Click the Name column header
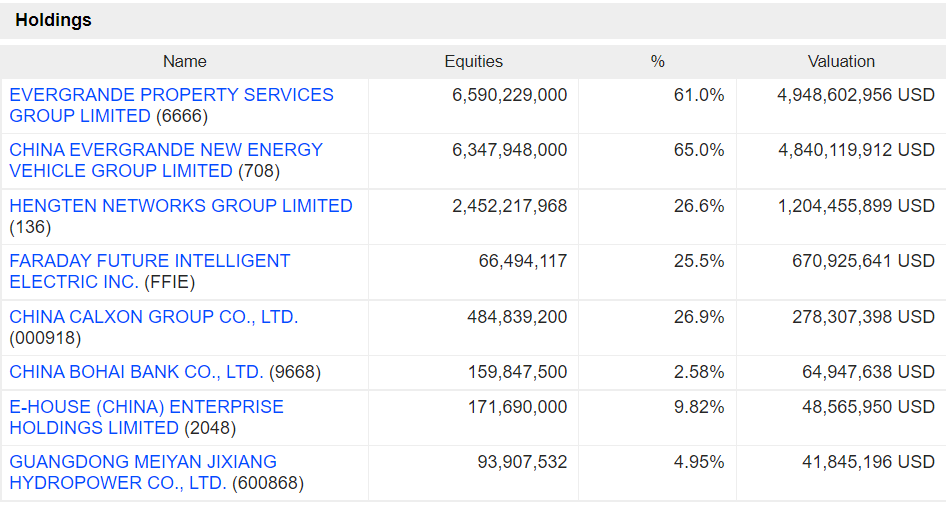The width and height of the screenshot is (946, 505). (x=185, y=62)
